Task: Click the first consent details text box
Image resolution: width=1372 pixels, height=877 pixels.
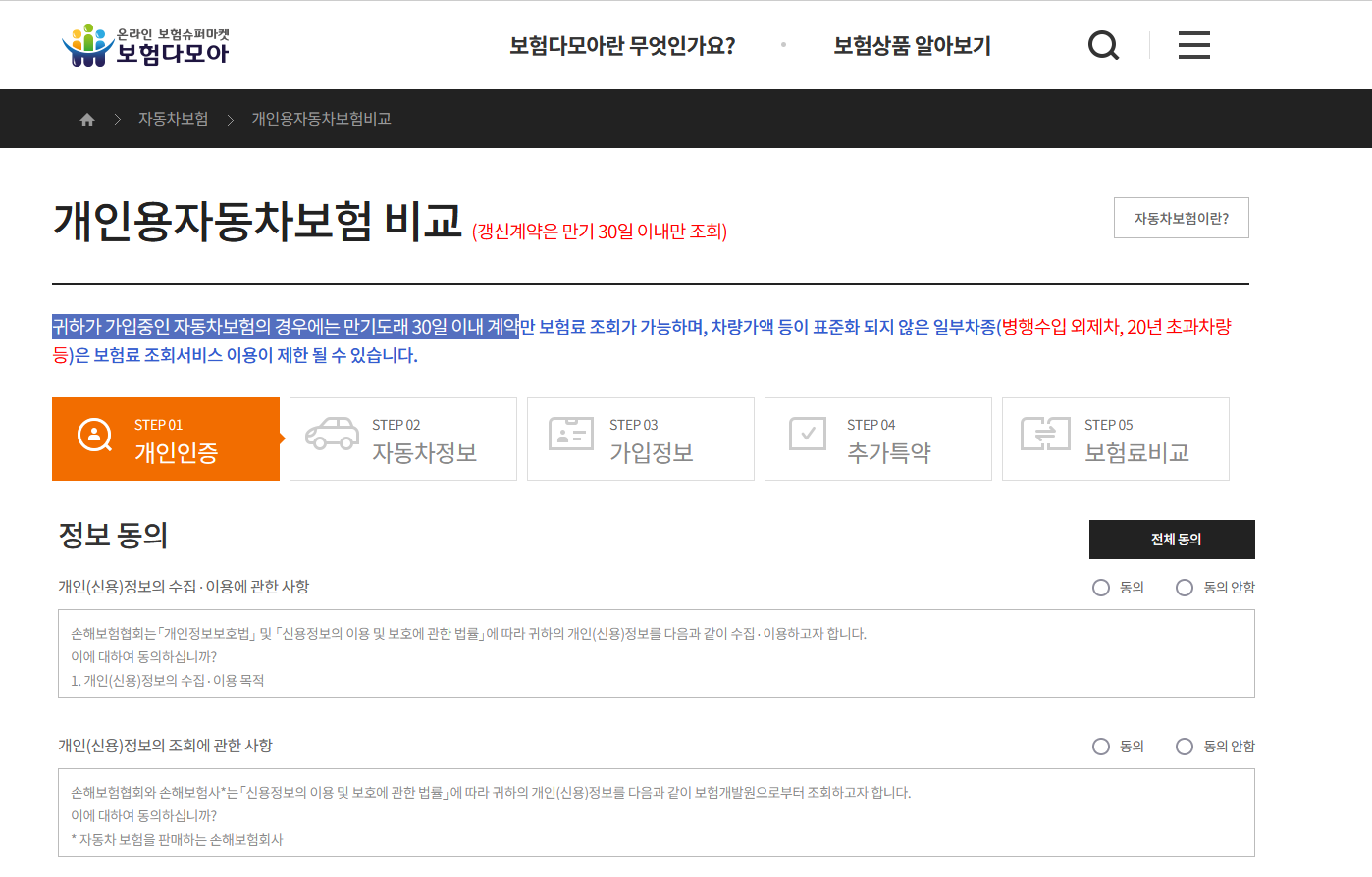Action: [654, 653]
